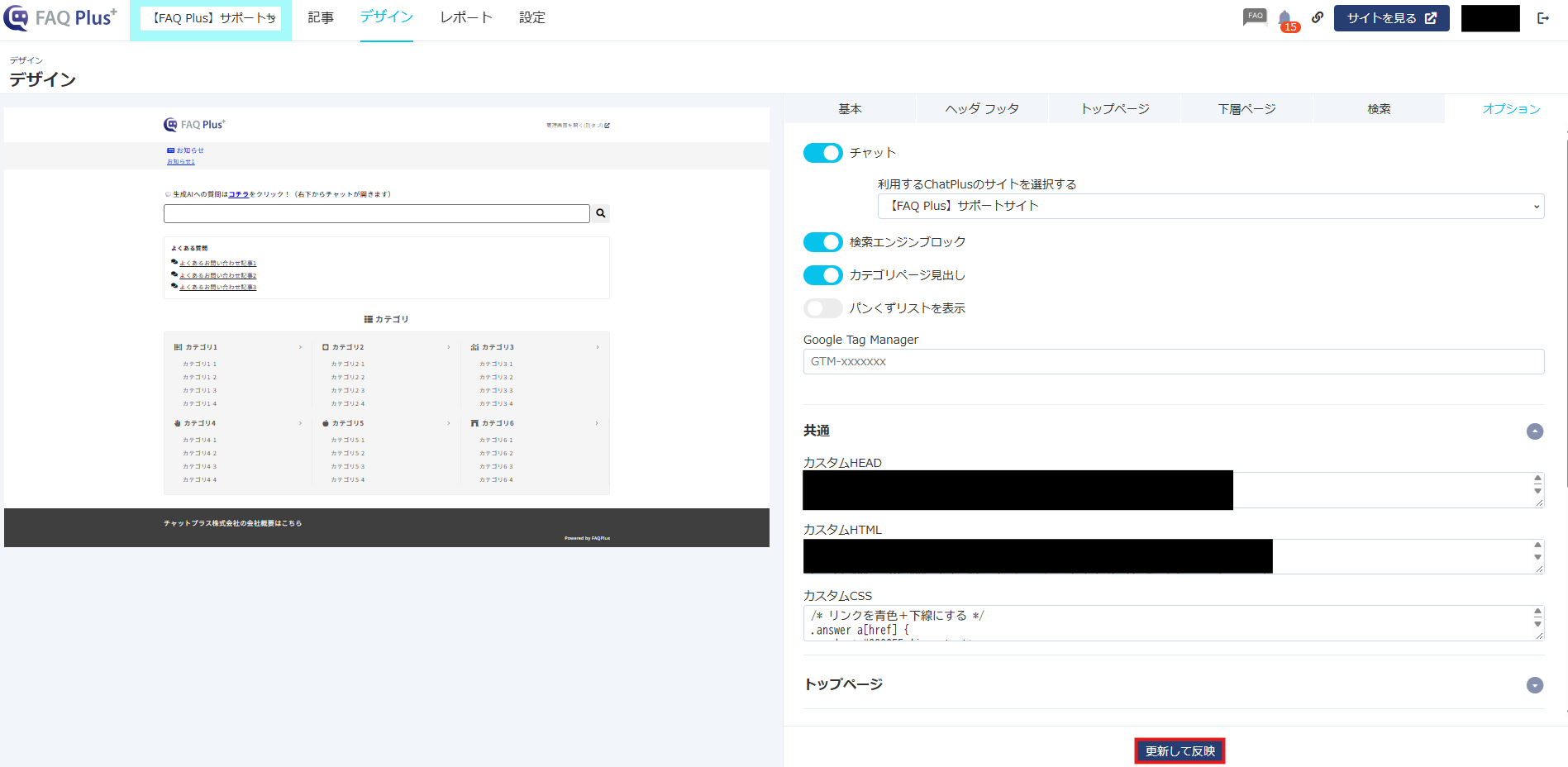
Task: Click カテゴリ5 4 subcategory in preview
Action: pos(348,480)
